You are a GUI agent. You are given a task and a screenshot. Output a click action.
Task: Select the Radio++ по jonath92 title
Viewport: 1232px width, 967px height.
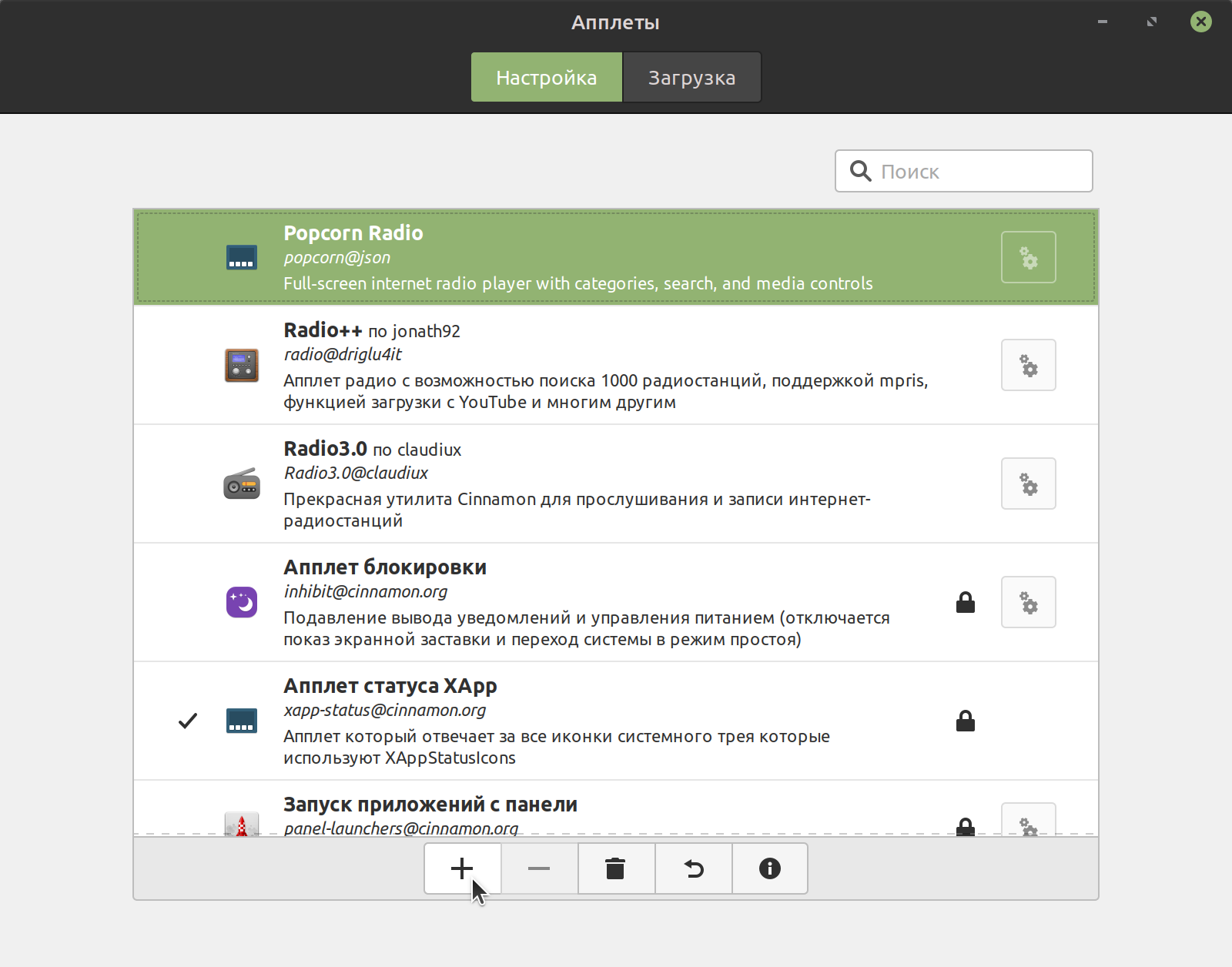372,330
